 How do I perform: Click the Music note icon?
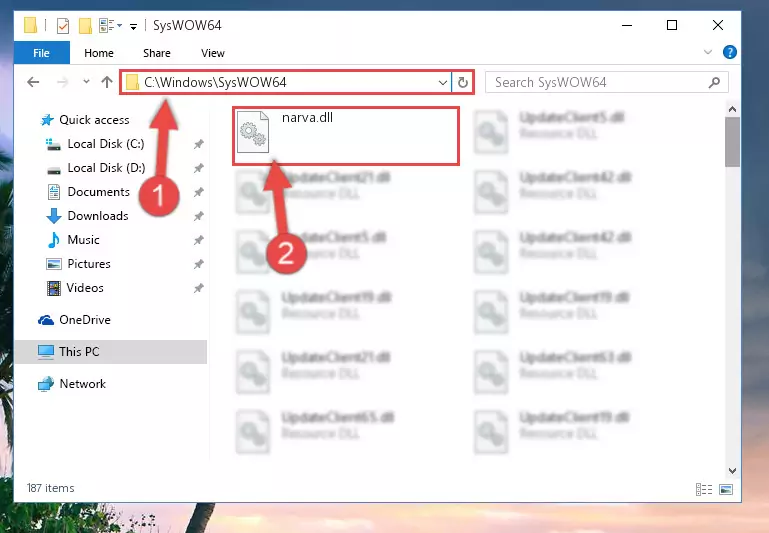53,240
